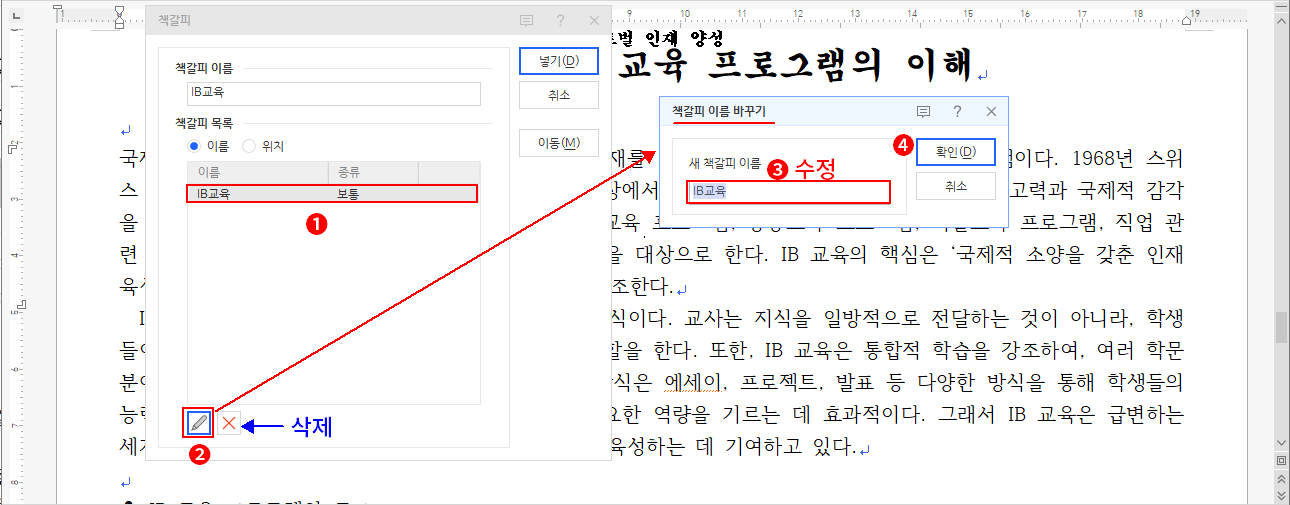Click the vertical scrollbar thumb of the document
1290x505 pixels.
coord(1281,327)
